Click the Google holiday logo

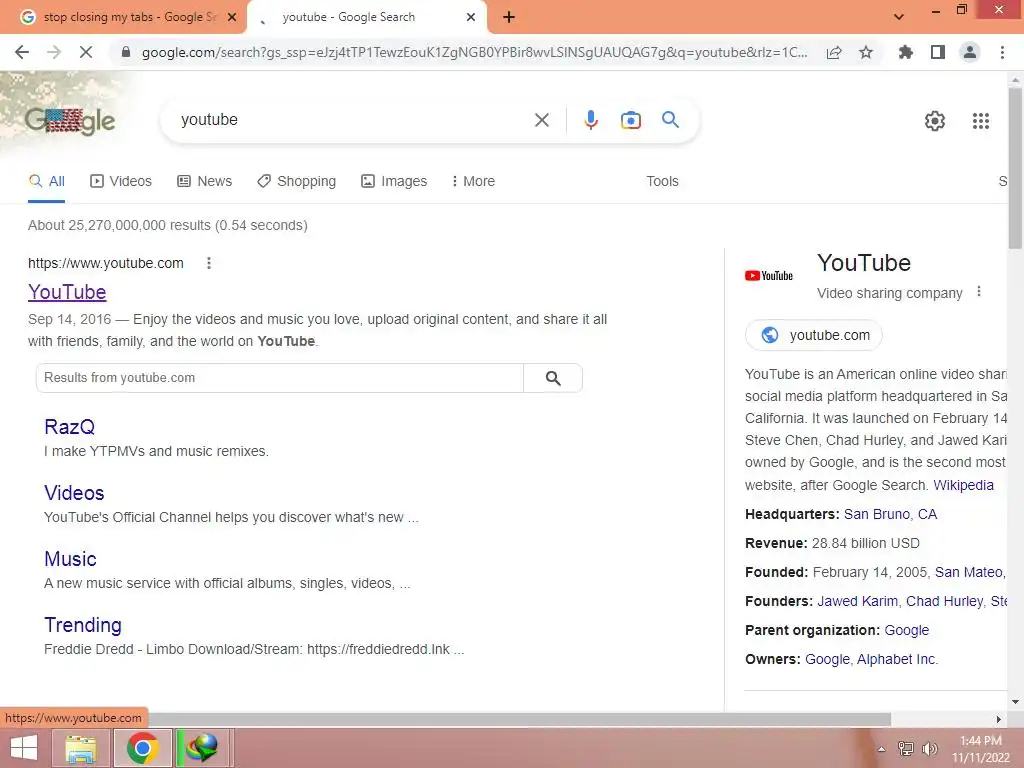[70, 121]
